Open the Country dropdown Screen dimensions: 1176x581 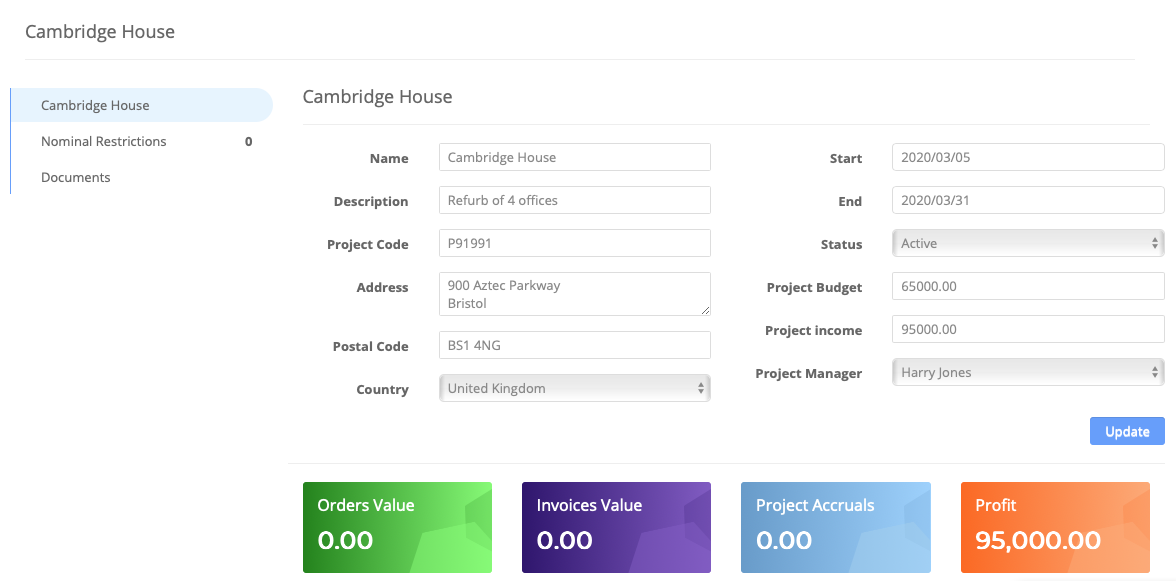tap(574, 388)
